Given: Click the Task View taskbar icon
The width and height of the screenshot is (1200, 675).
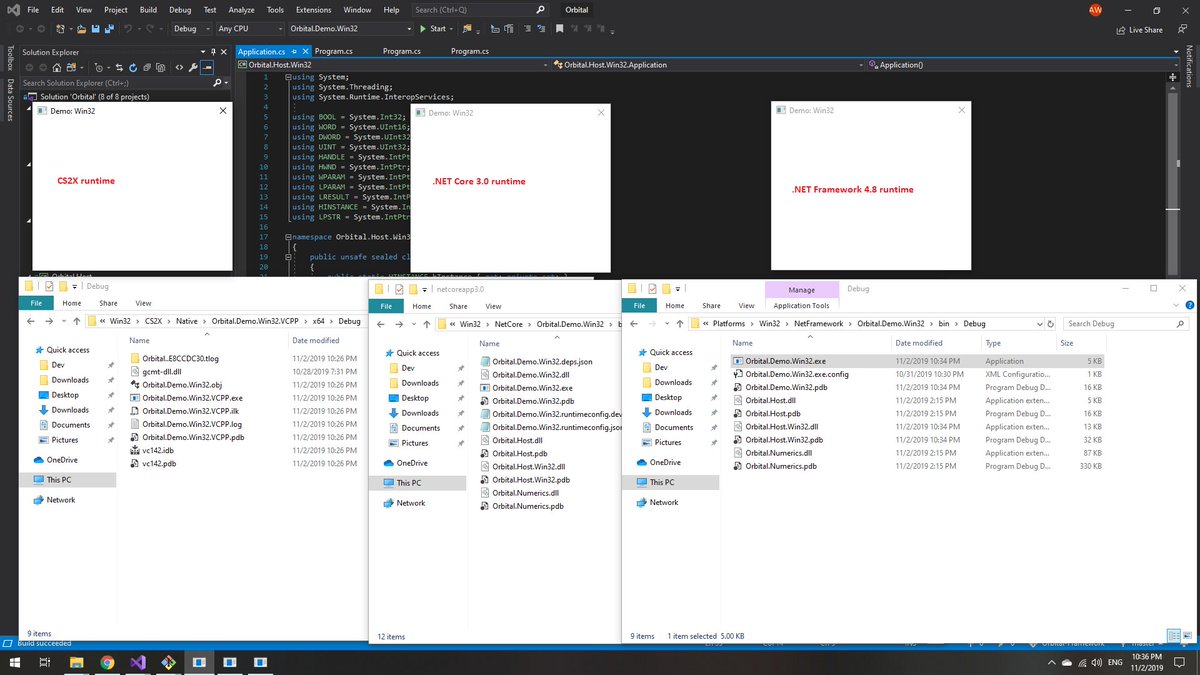Looking at the screenshot, I should click(45, 662).
